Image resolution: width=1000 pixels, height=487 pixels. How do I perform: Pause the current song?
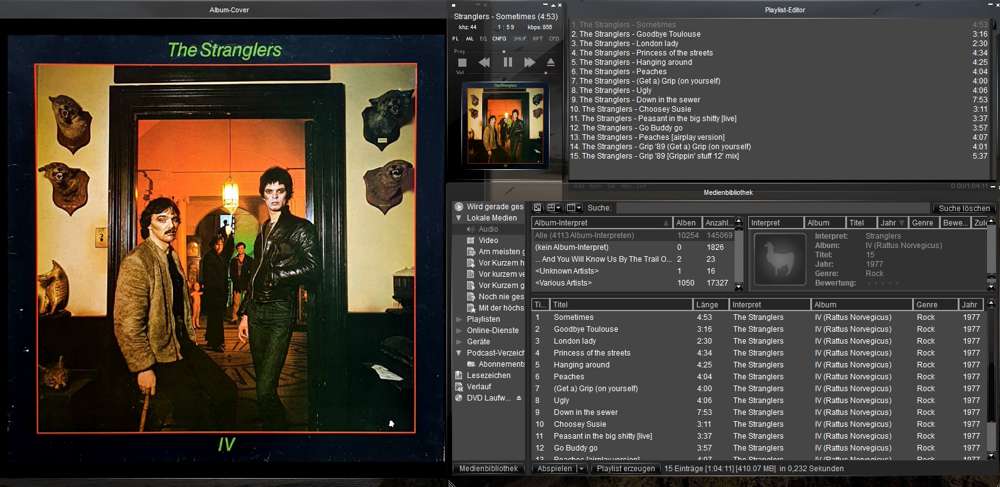[x=507, y=62]
